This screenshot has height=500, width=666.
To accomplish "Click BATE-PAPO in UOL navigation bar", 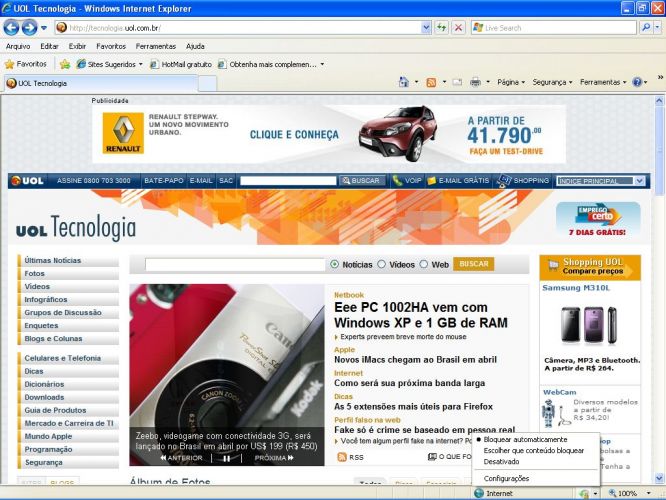I will click(164, 181).
